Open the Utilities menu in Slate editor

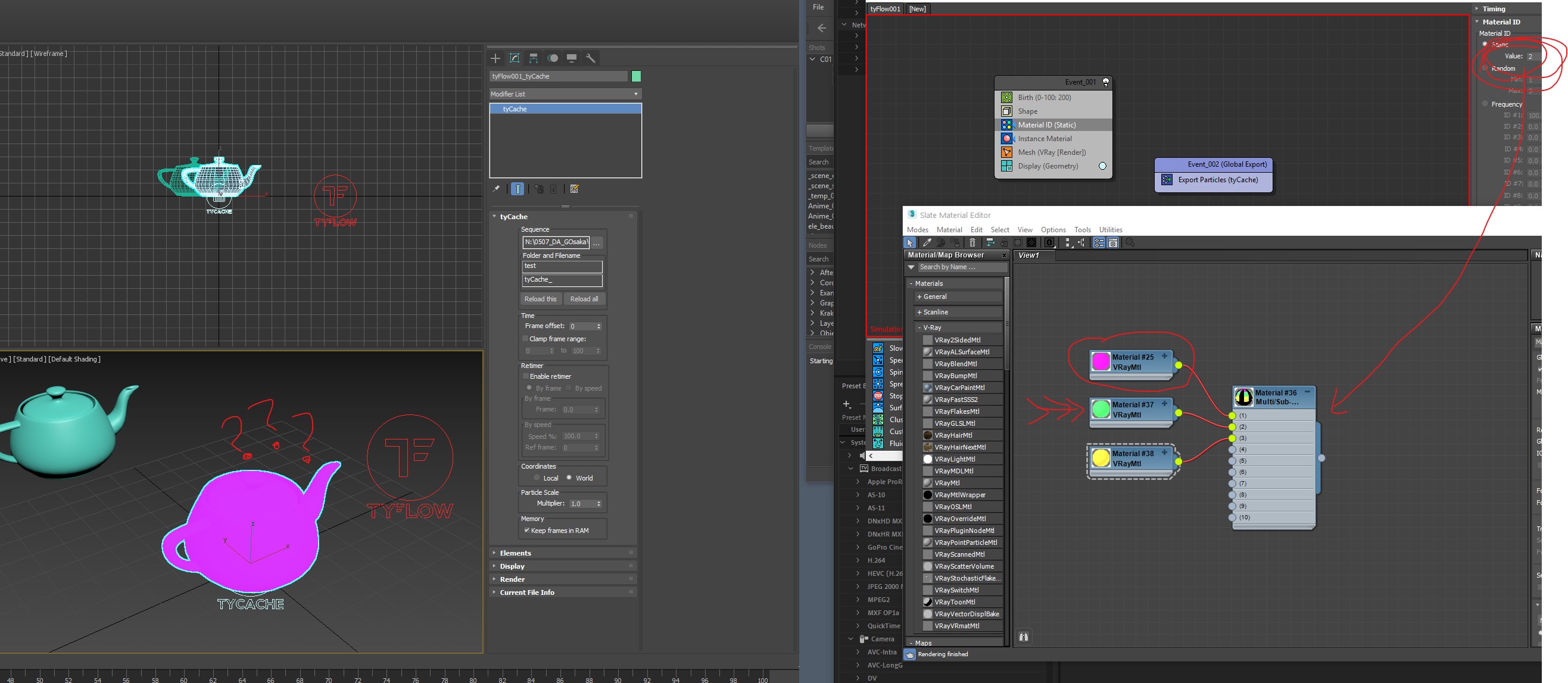(1110, 230)
